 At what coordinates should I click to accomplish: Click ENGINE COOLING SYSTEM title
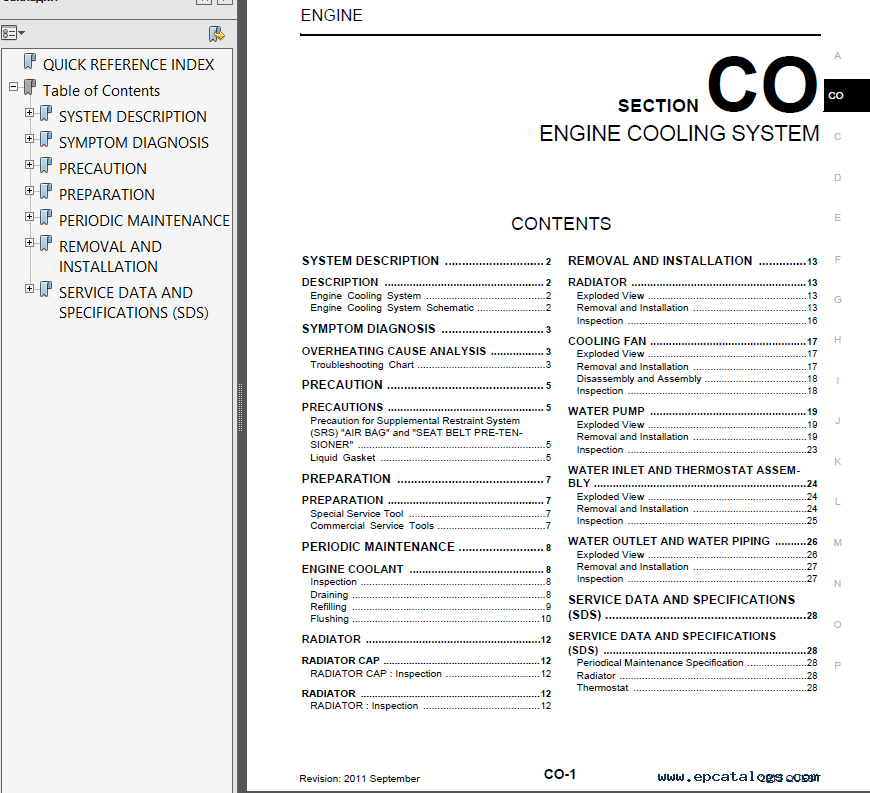[679, 134]
